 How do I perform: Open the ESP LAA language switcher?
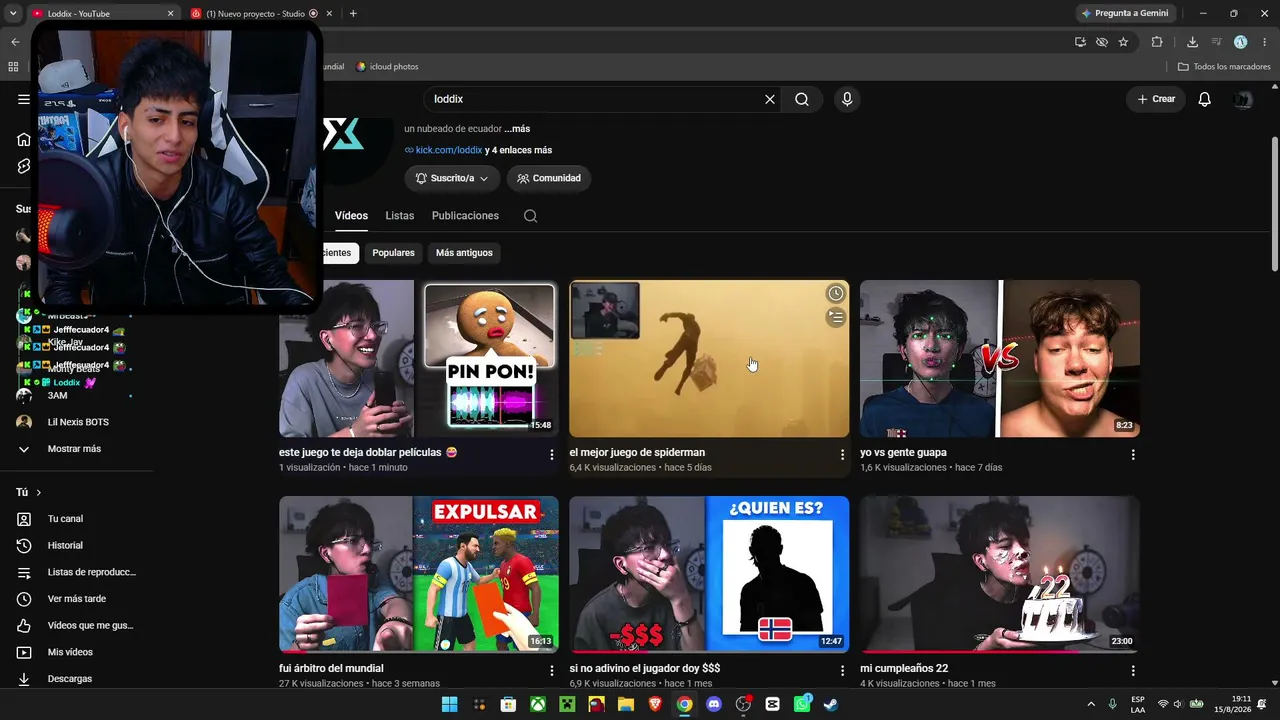(x=1138, y=704)
